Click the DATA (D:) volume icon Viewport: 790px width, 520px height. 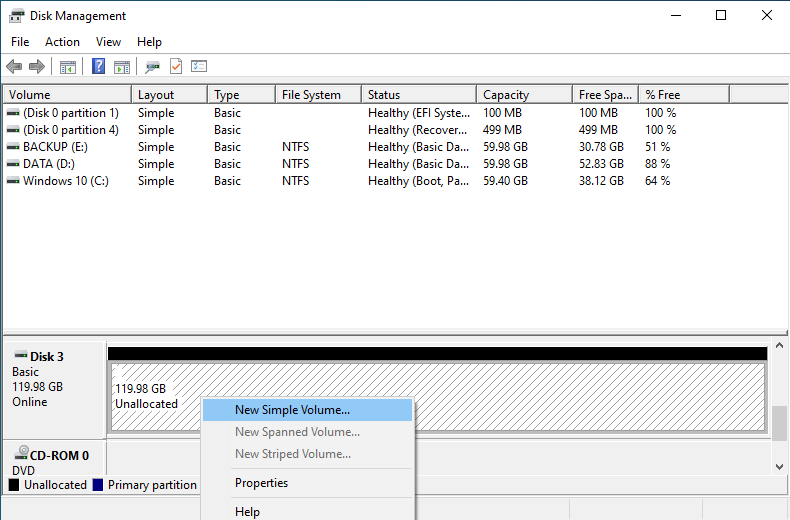13,164
